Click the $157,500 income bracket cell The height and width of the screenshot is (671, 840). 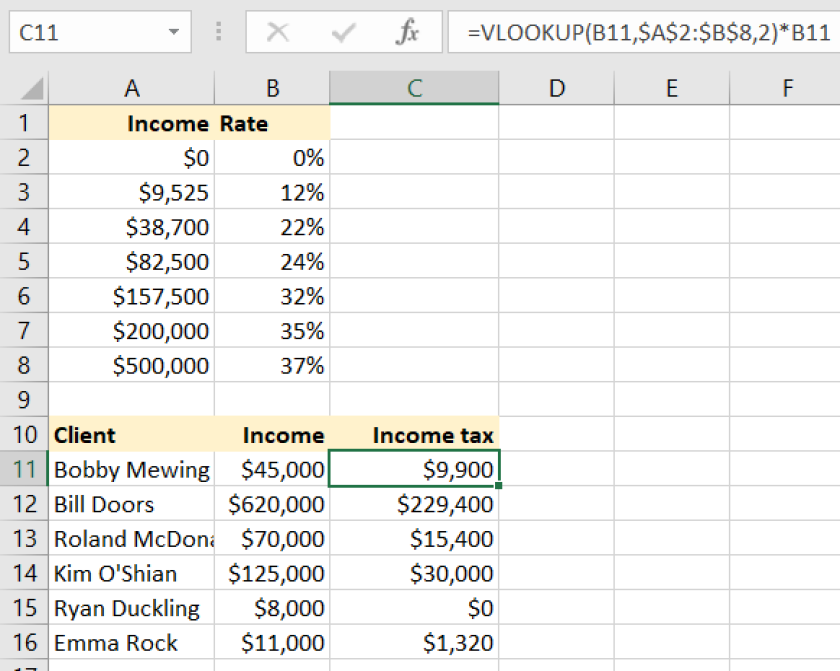131,296
